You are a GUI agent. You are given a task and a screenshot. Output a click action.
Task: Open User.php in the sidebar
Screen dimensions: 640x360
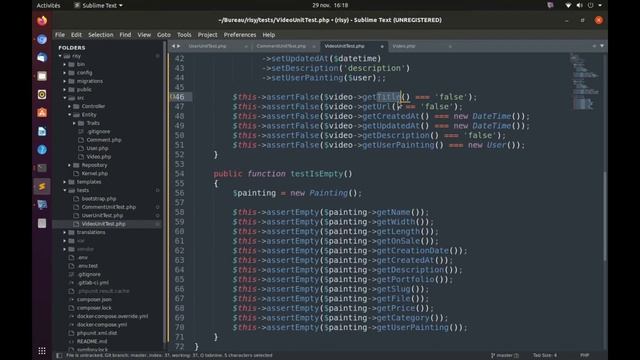coord(97,148)
